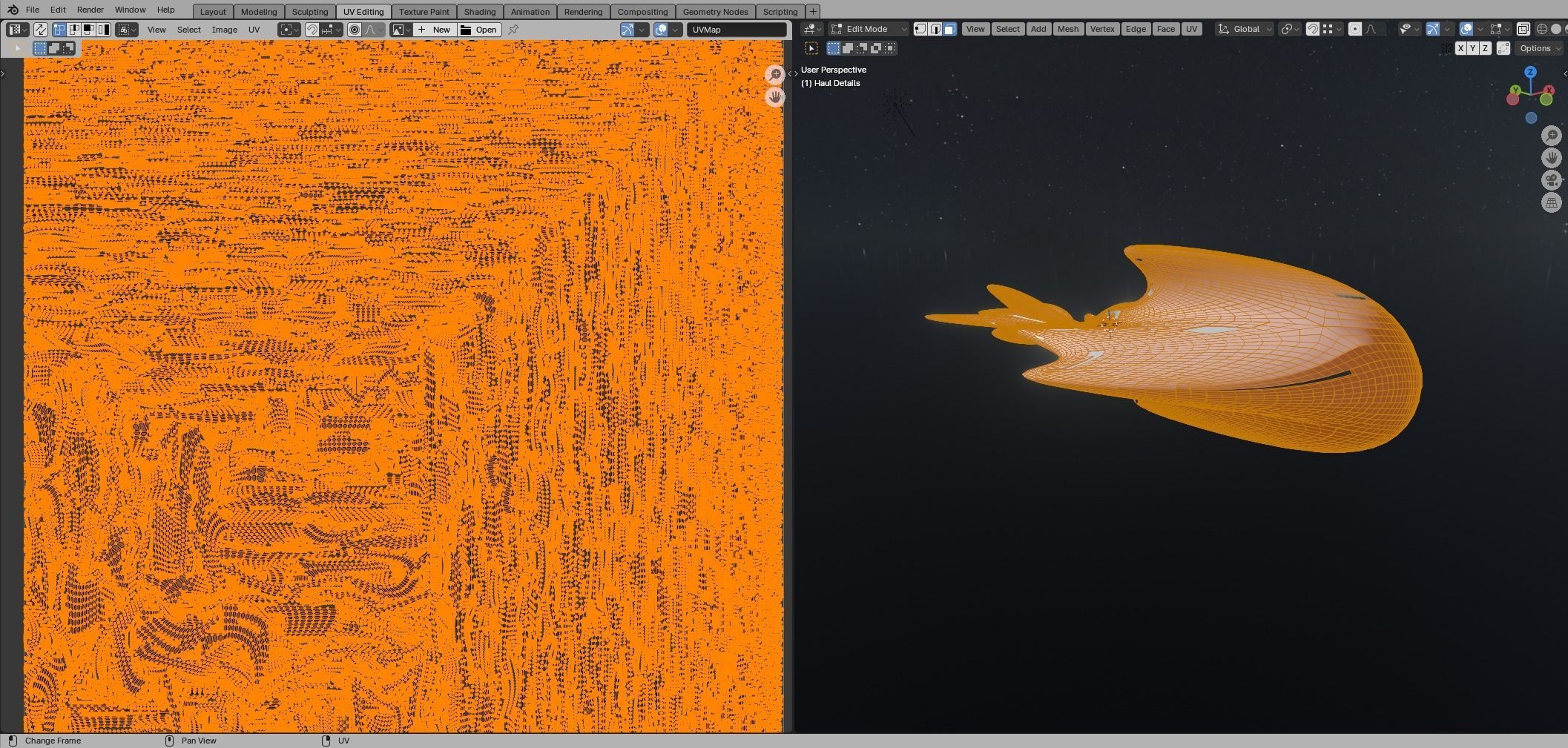Toggle Y mirror axis in 3D viewport
Image resolution: width=1568 pixels, height=748 pixels.
pos(1472,48)
